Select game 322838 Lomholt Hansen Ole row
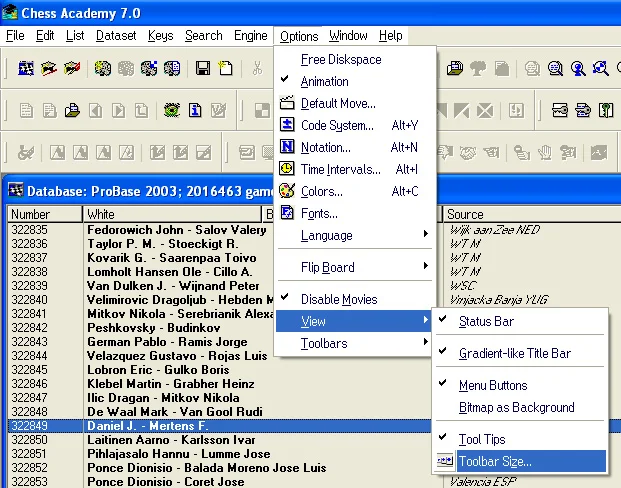 [x=170, y=272]
